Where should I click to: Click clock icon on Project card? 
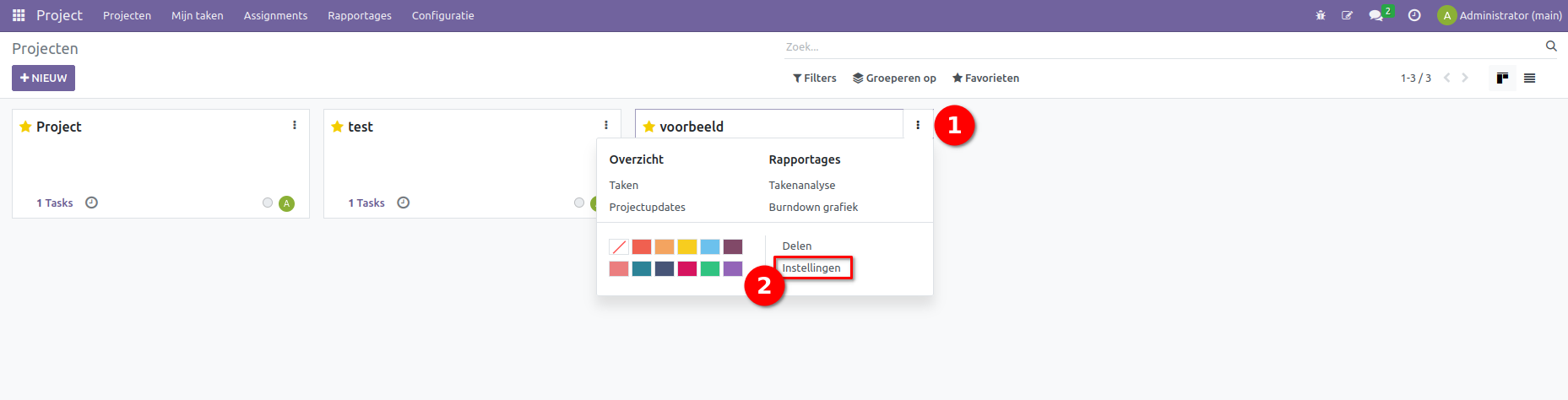click(x=92, y=203)
